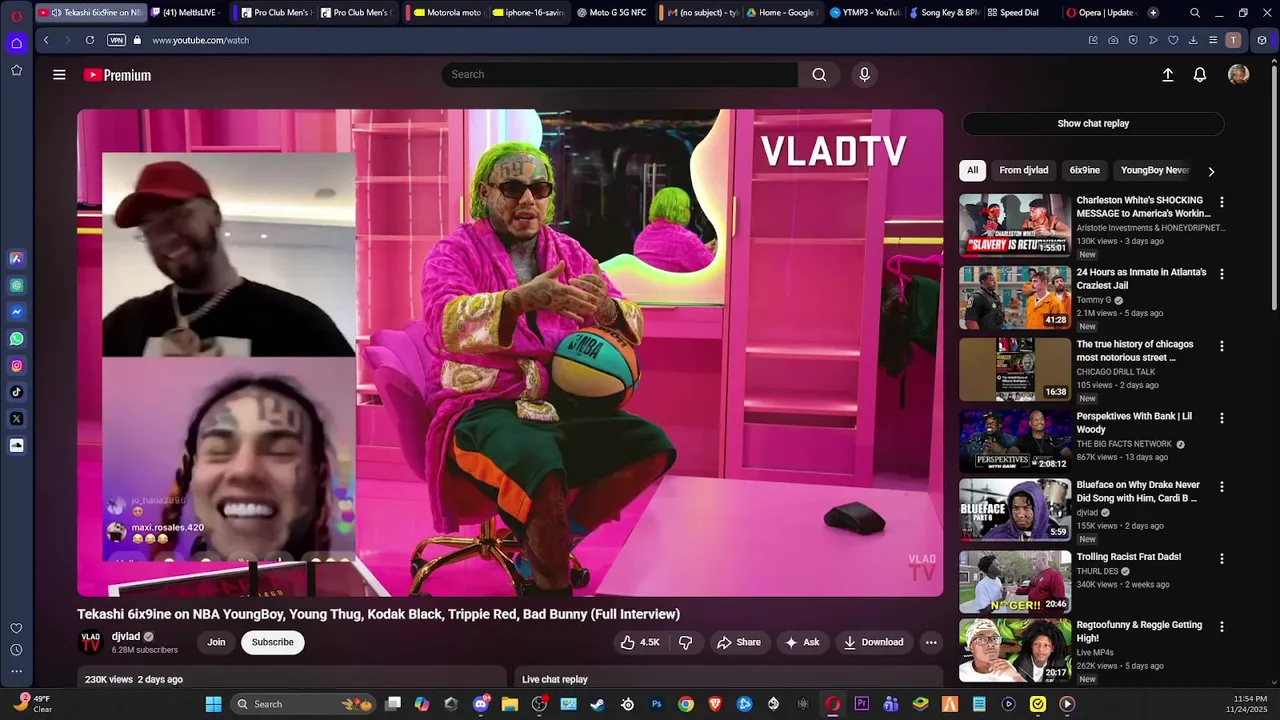Go to the YouTube Premium home logo
This screenshot has height=720, width=1280.
(x=117, y=75)
